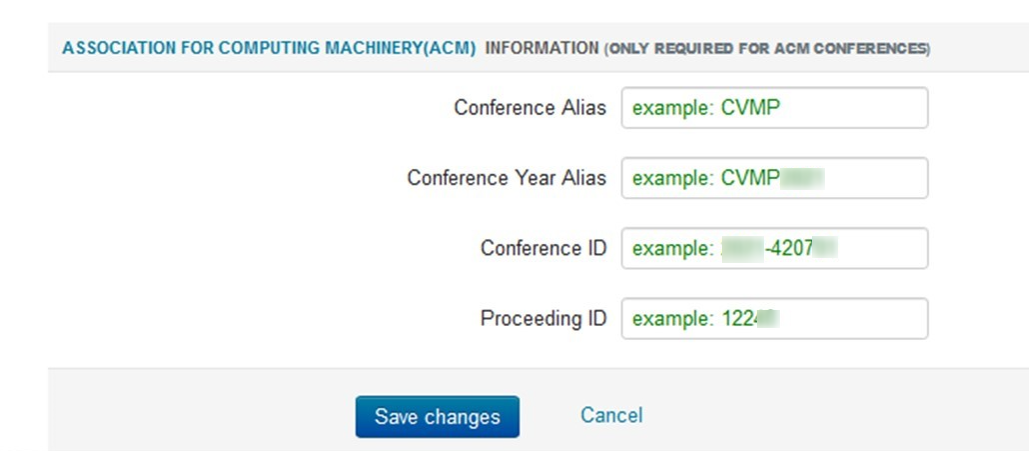Click empty white space left of the Proceeding ID label
The image size is (1029, 451).
pos(250,319)
